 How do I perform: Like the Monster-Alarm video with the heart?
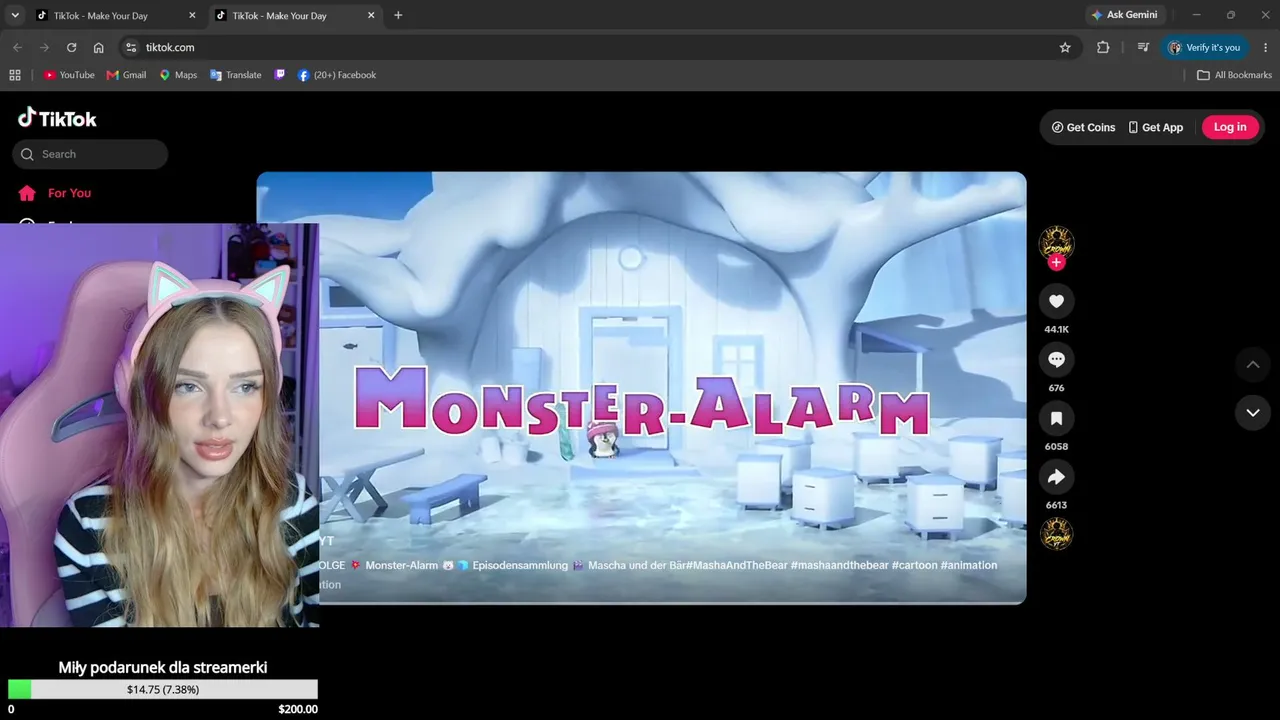(1056, 301)
